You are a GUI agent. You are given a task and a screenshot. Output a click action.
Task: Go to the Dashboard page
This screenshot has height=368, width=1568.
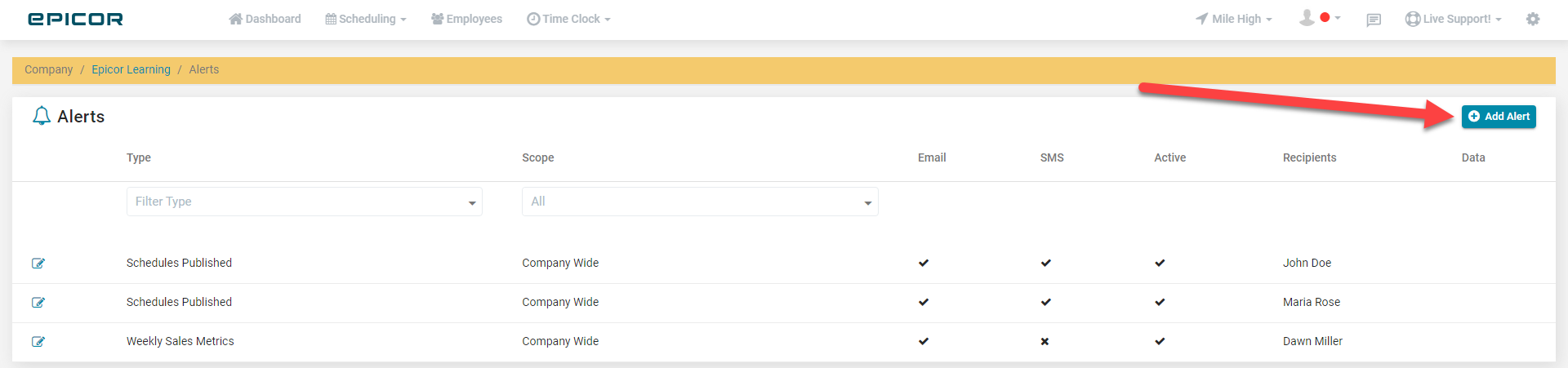pos(265,19)
